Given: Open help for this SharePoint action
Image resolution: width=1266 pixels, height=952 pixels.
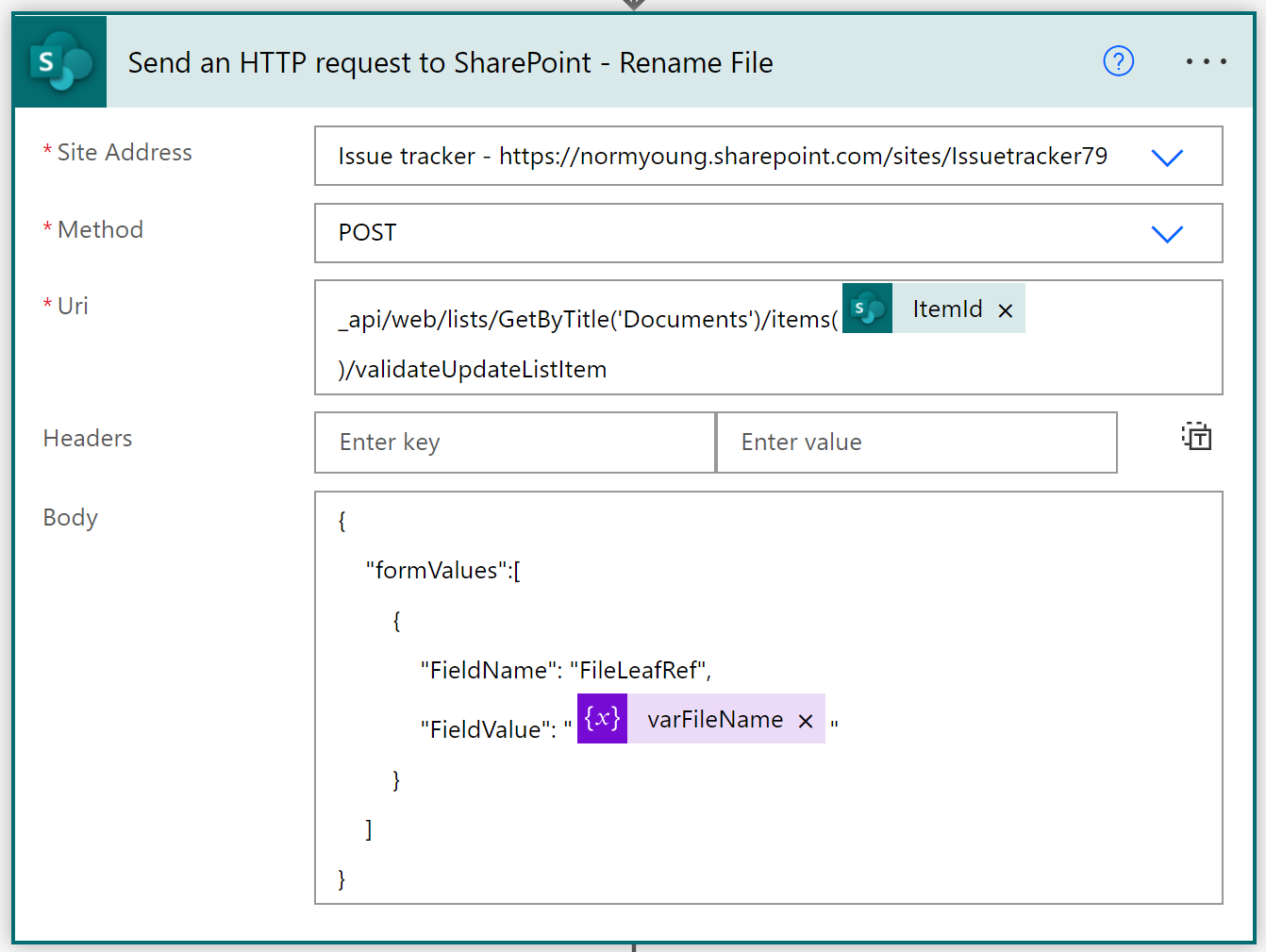Looking at the screenshot, I should [x=1118, y=60].
